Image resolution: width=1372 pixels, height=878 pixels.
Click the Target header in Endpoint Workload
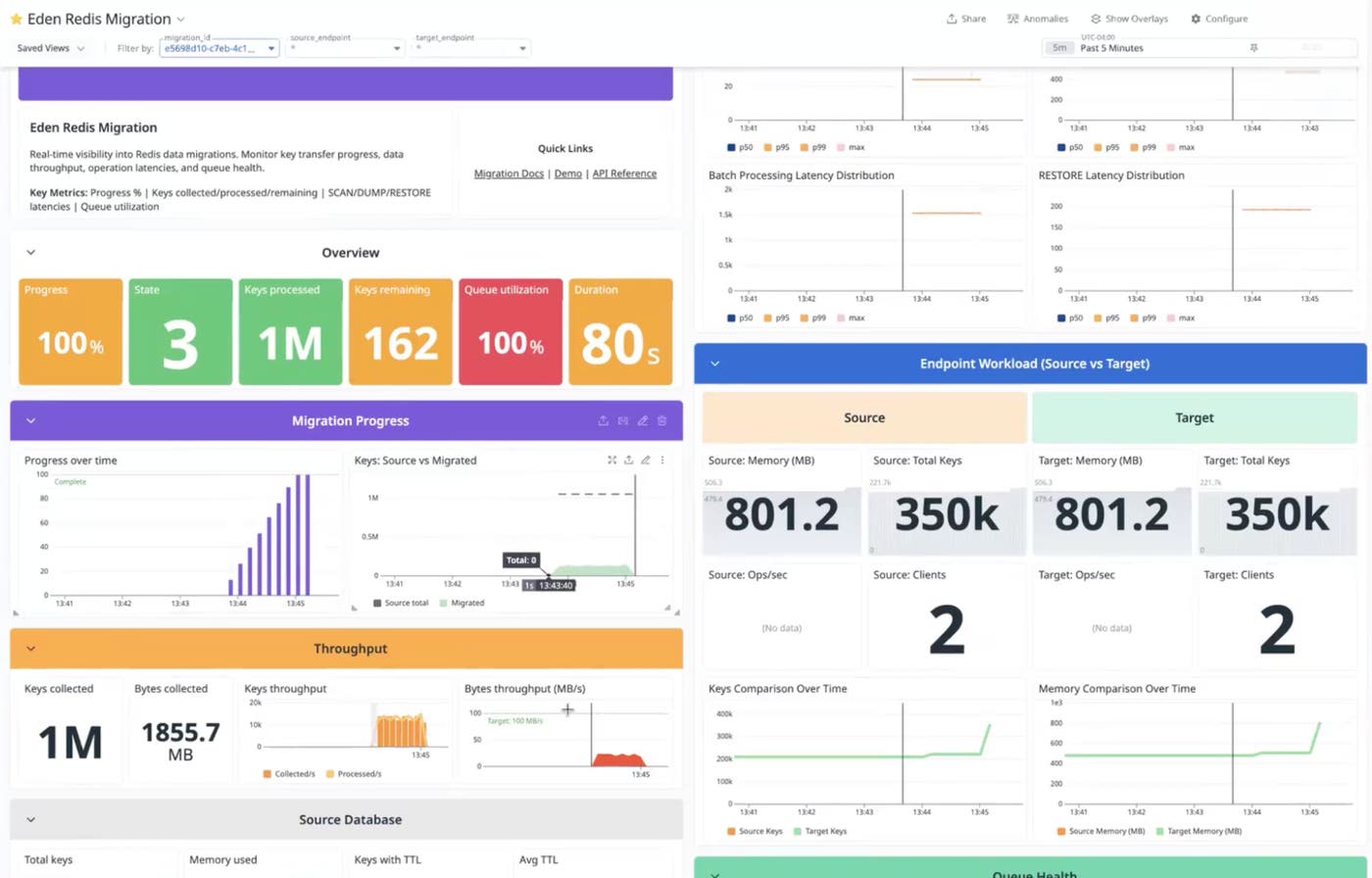(x=1195, y=417)
